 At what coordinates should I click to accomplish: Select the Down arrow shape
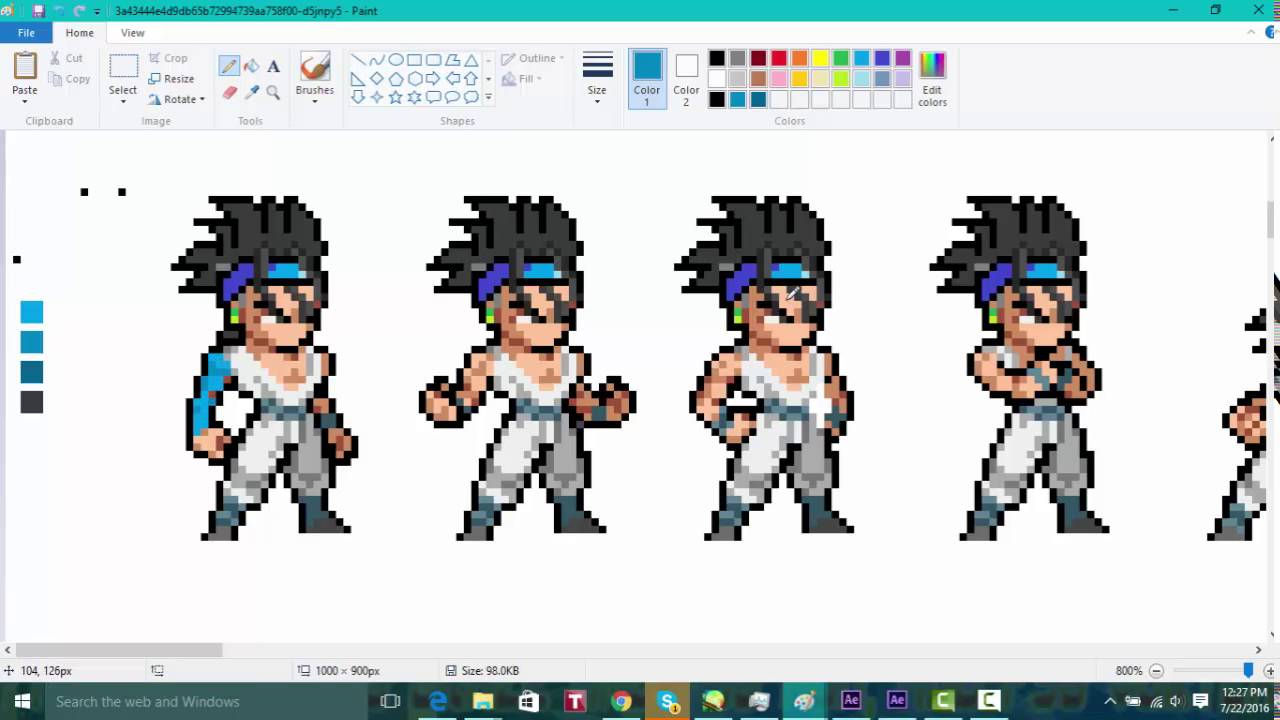(358, 97)
